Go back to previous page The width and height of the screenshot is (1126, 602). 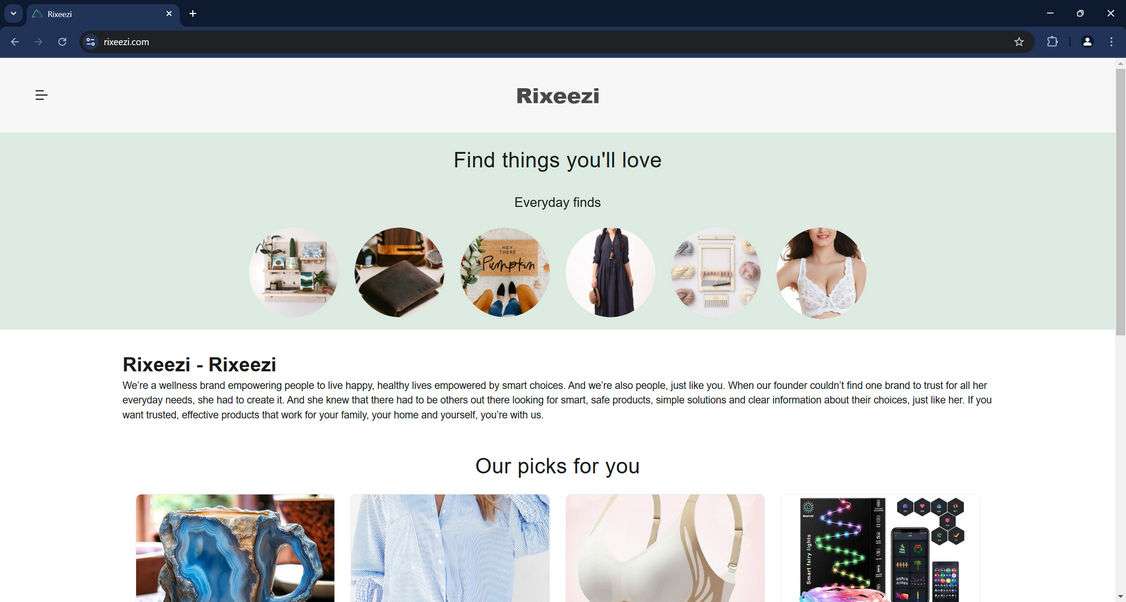[x=15, y=42]
